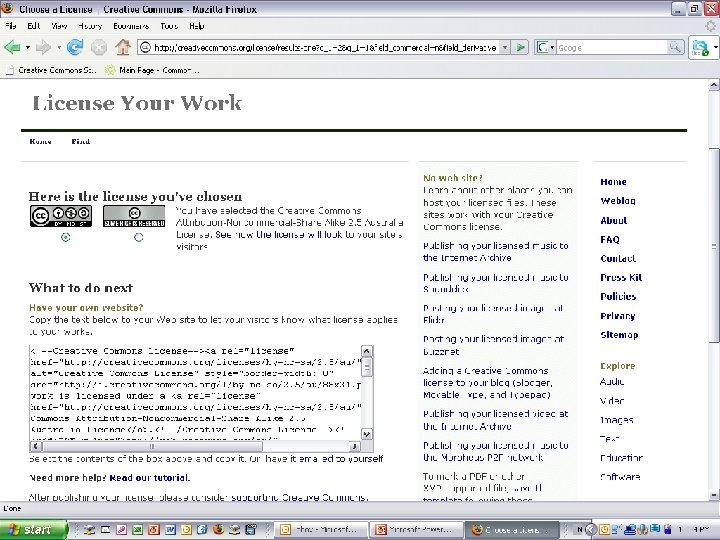Launch Firefox from the quick launch bar
Image resolution: width=720 pixels, height=540 pixels.
coord(219,529)
